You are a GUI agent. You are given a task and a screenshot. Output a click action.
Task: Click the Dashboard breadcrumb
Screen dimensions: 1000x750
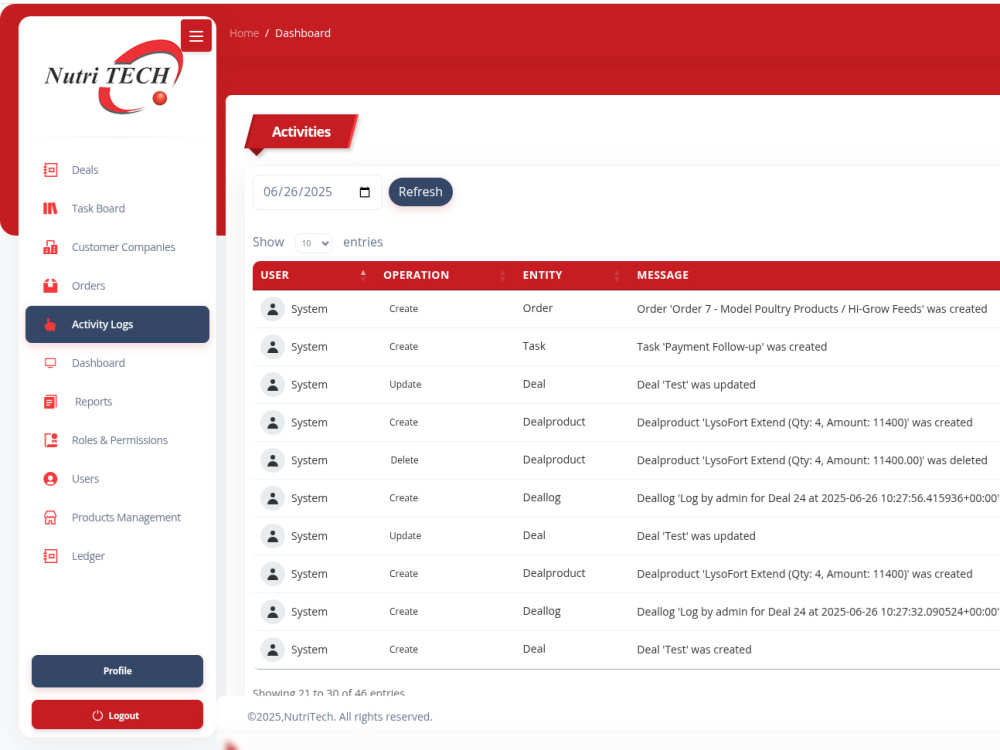(x=302, y=33)
